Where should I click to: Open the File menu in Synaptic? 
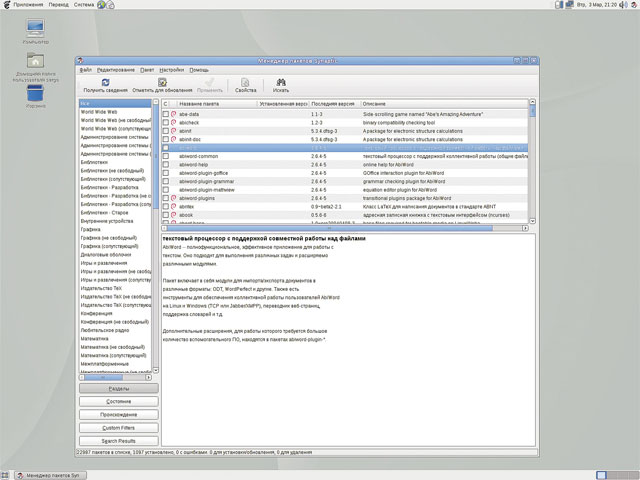pyautogui.click(x=86, y=70)
